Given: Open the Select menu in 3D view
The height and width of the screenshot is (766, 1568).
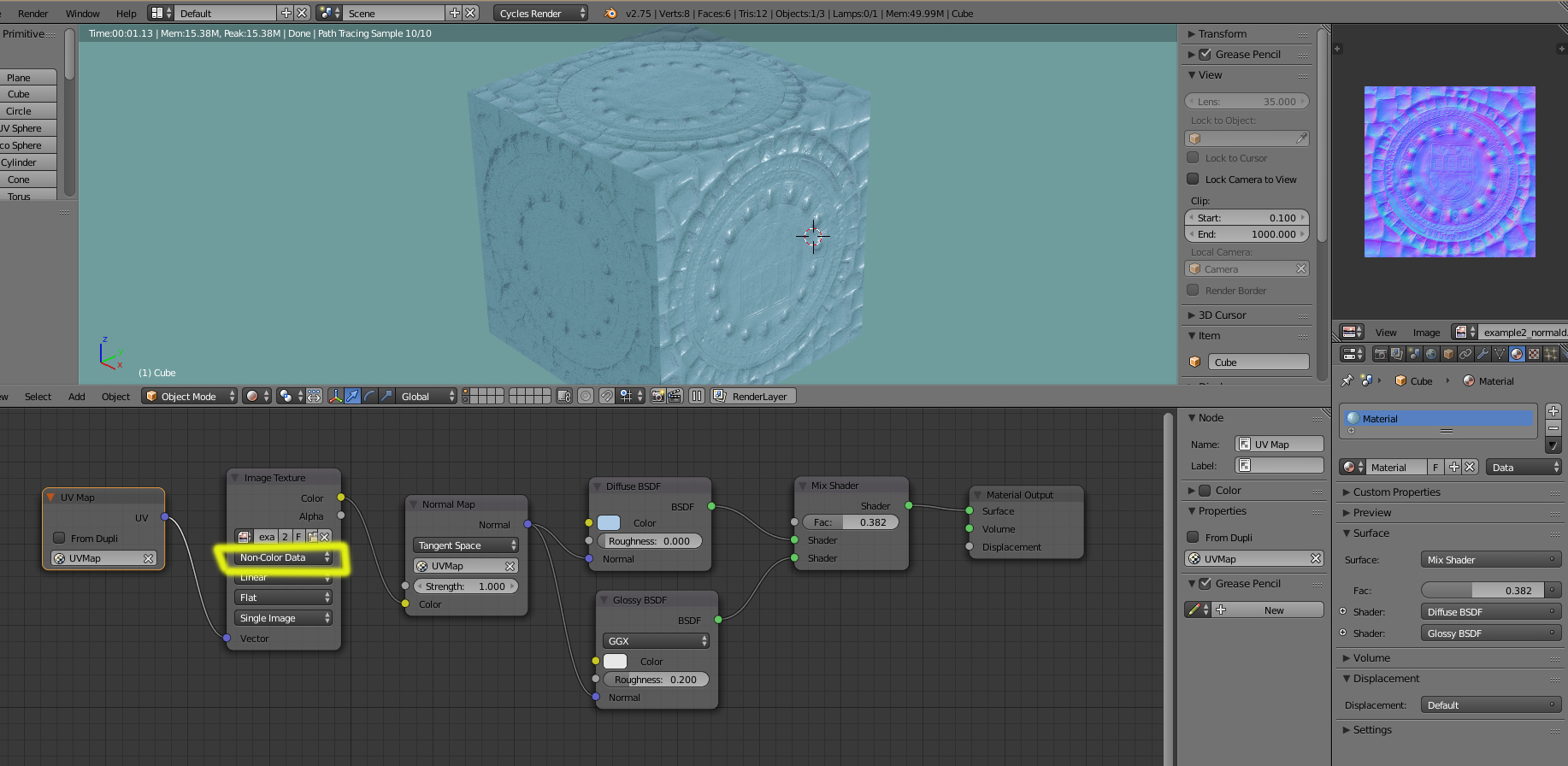Looking at the screenshot, I should point(38,396).
